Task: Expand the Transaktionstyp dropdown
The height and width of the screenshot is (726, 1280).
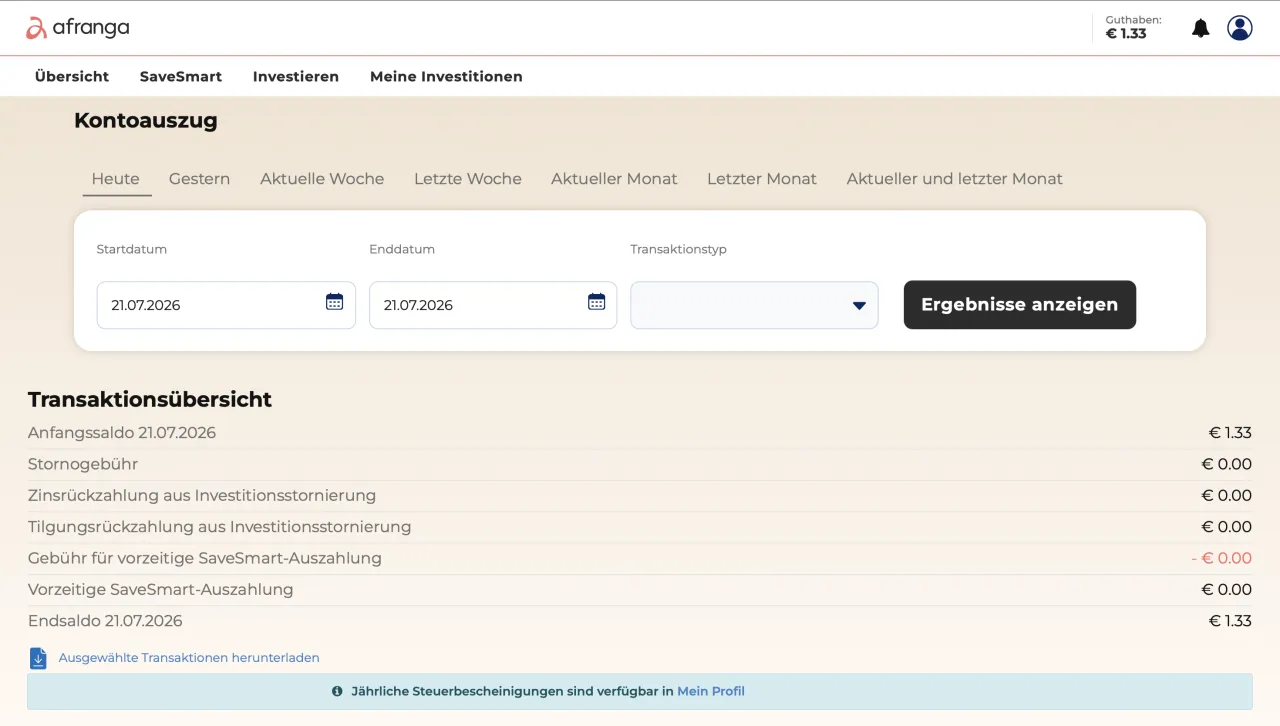Action: [x=754, y=305]
